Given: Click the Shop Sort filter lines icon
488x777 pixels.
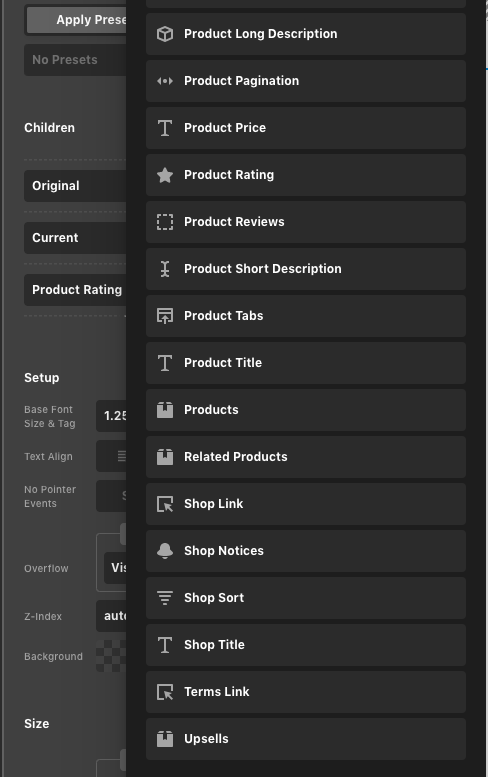Looking at the screenshot, I should click(165, 598).
